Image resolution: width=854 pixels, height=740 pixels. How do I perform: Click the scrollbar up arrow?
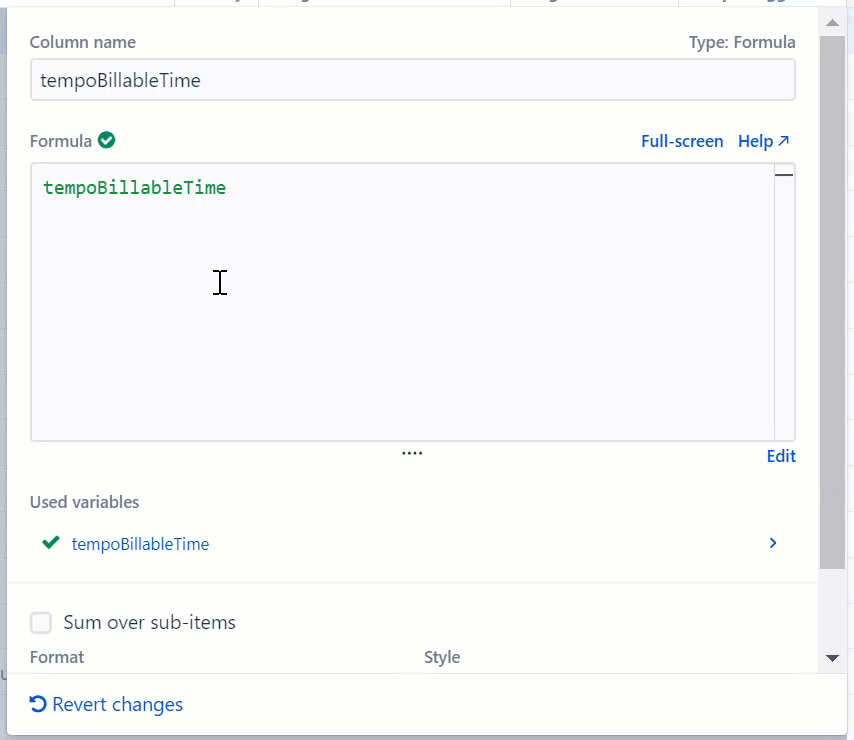(833, 22)
